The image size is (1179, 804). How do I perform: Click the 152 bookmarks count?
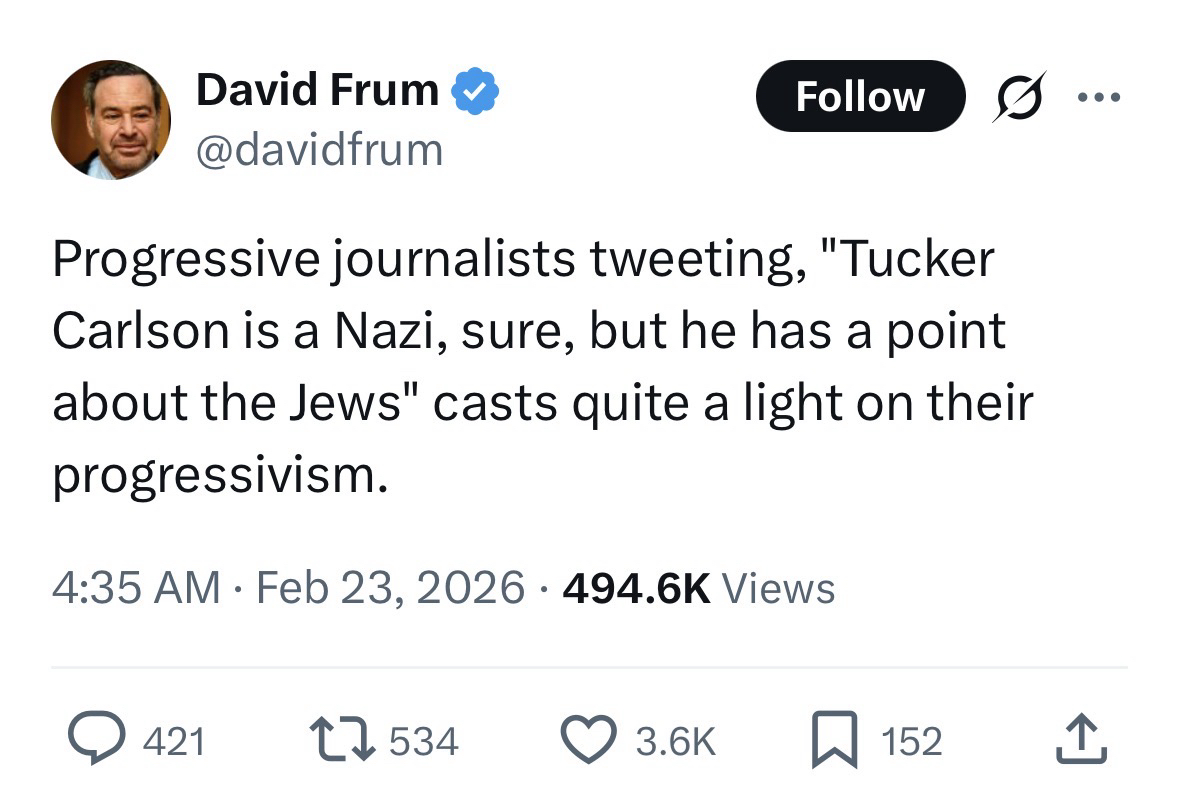pos(911,742)
